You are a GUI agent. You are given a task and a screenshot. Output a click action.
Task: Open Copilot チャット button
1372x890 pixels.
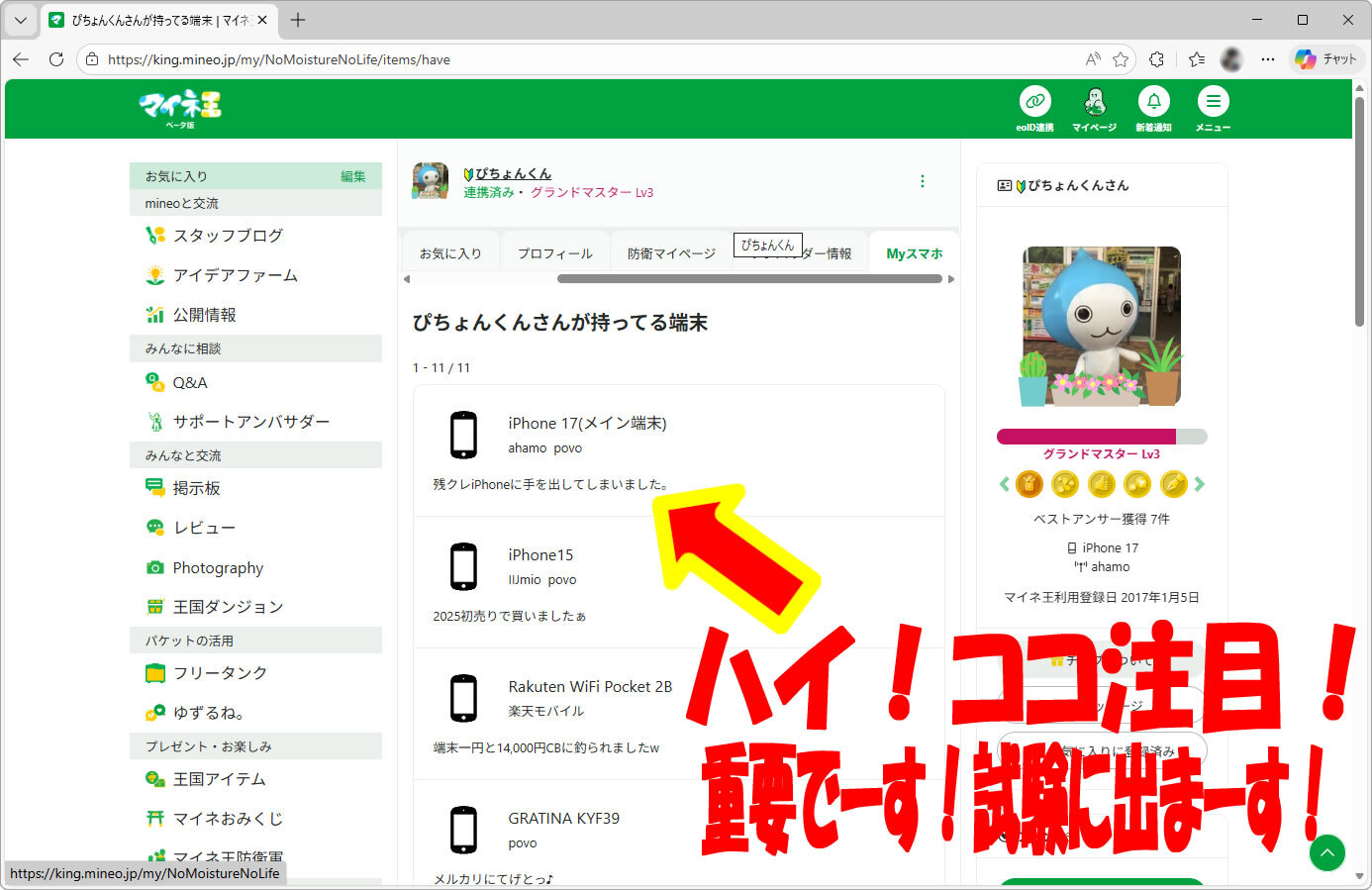click(x=1326, y=59)
